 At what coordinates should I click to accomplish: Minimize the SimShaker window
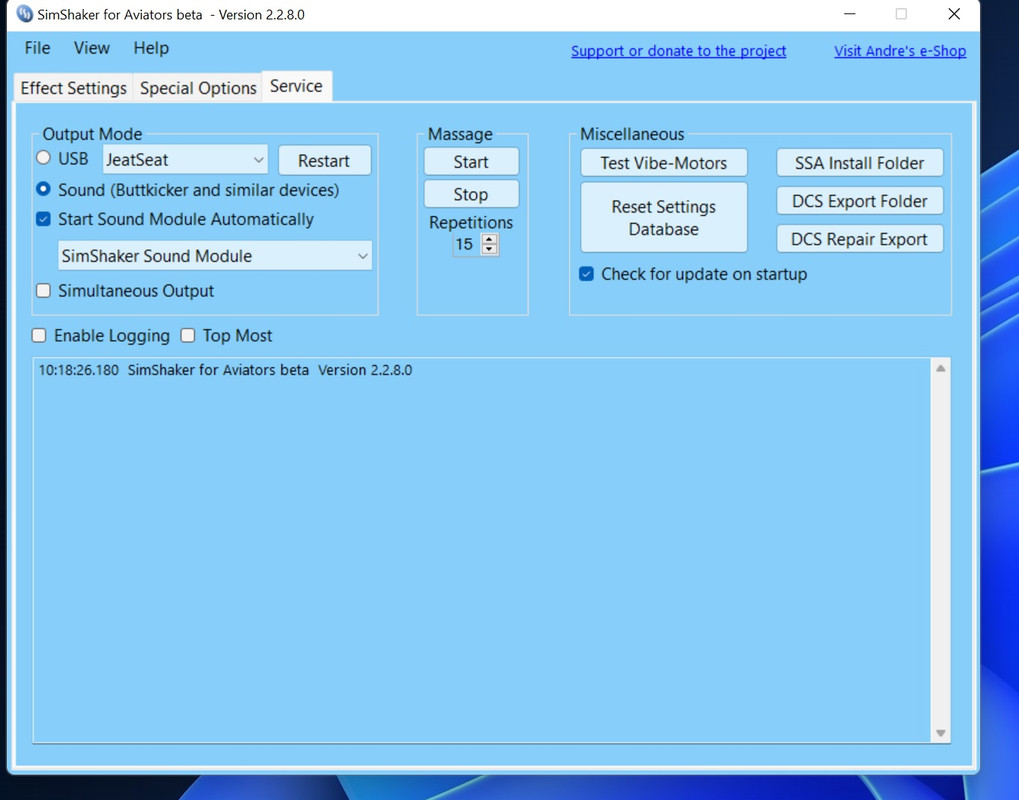(849, 14)
